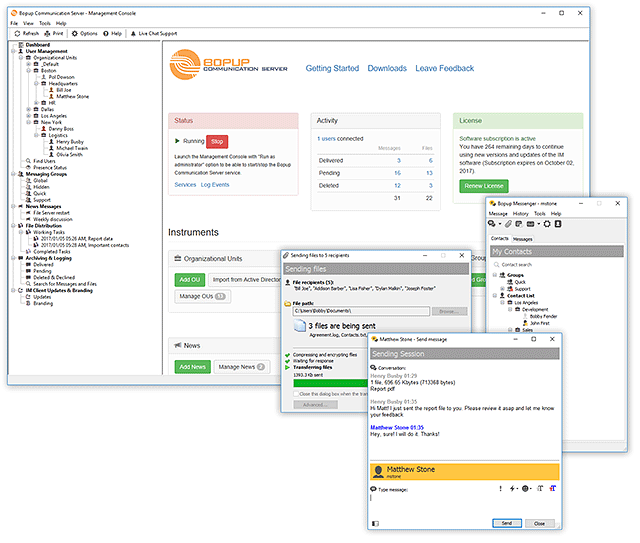Collapse the New York tree node

(29, 122)
